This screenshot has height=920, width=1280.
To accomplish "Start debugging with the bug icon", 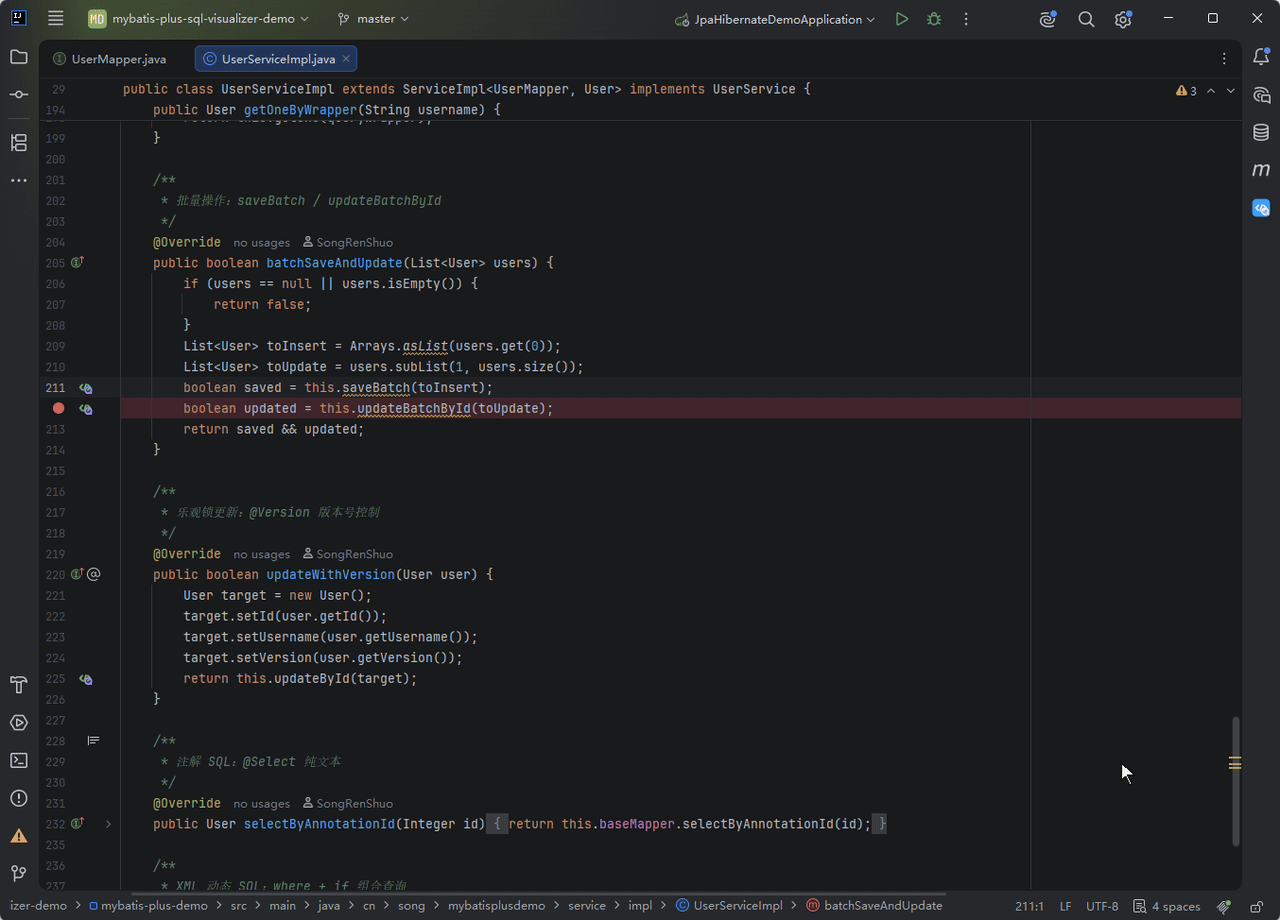I will click(x=934, y=19).
